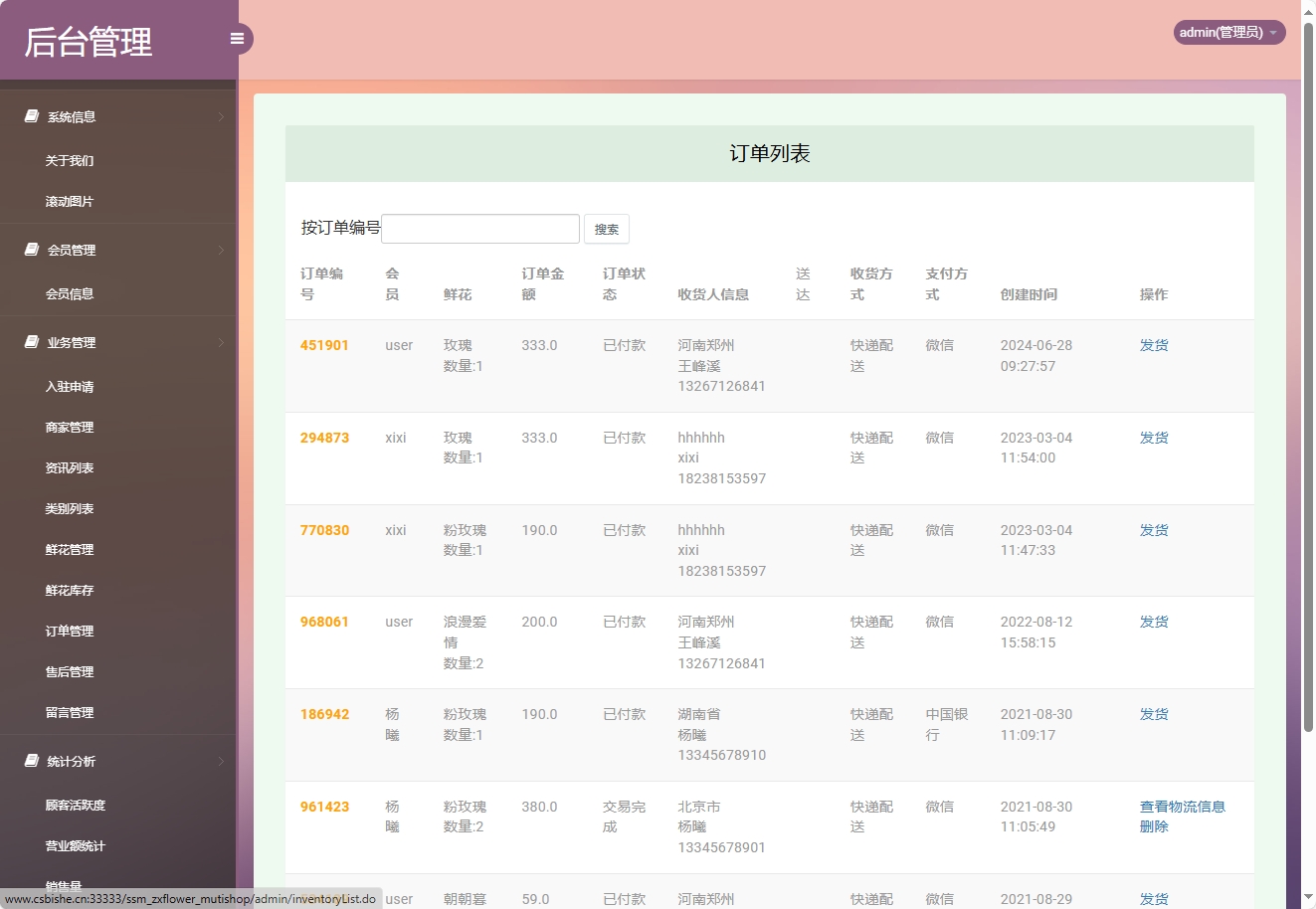Collapse the 系统信息 section chevron

tap(221, 117)
